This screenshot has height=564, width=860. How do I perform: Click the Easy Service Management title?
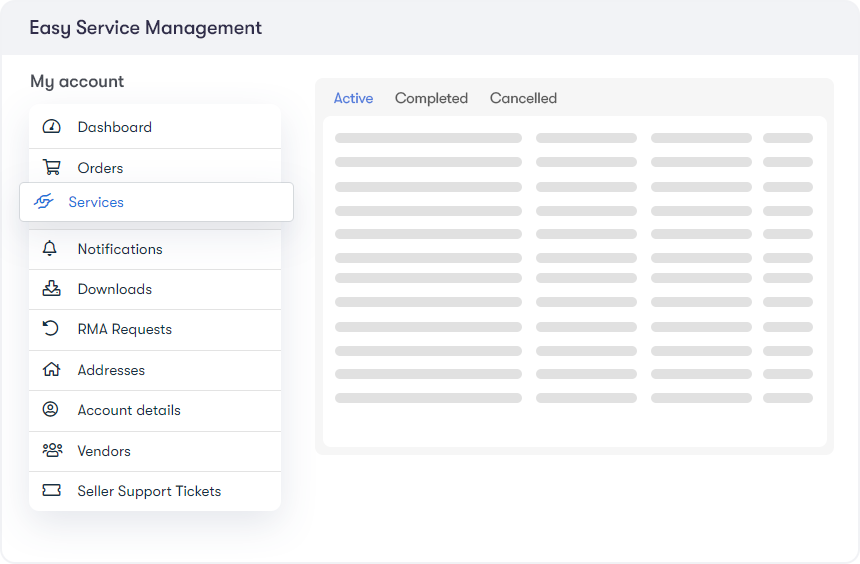pyautogui.click(x=145, y=28)
